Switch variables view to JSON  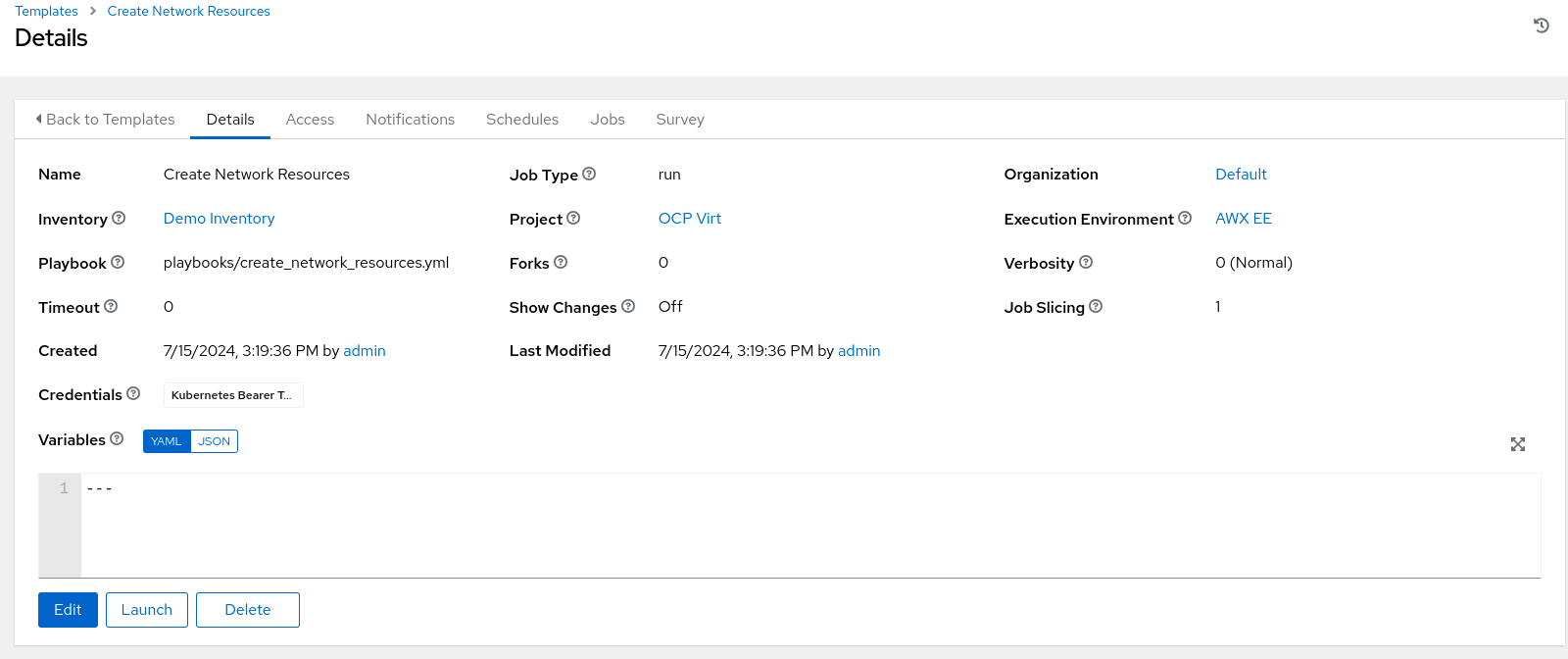[214, 441]
